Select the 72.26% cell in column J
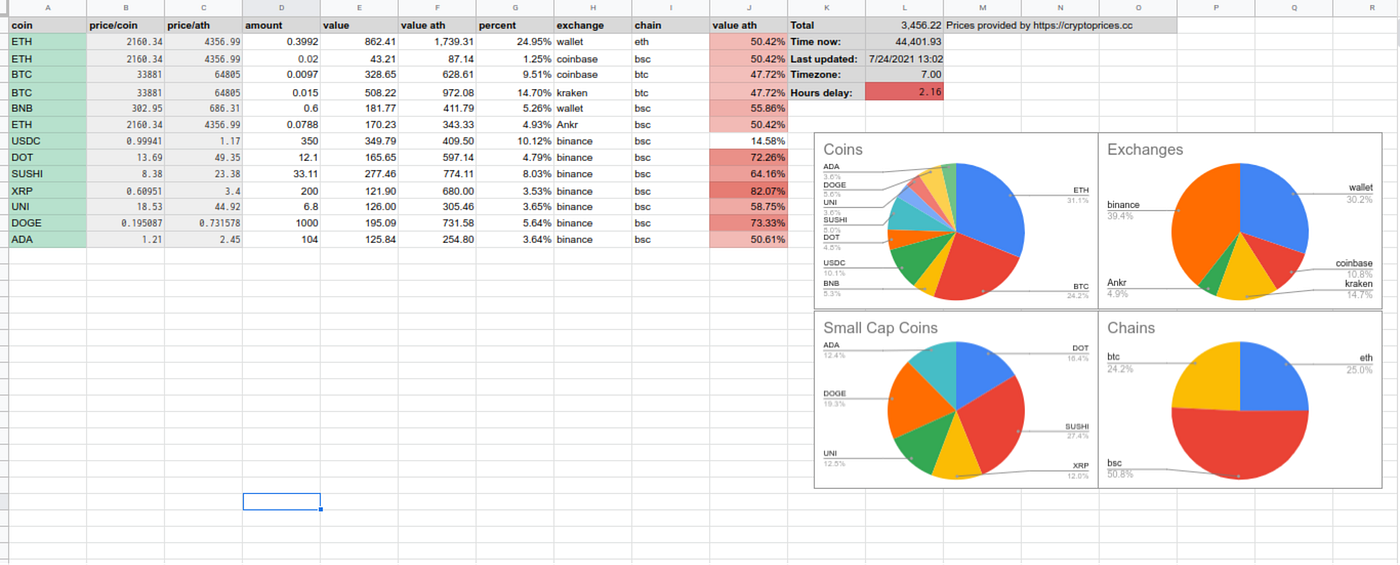Viewport: 1400px width, 565px height. click(x=749, y=158)
